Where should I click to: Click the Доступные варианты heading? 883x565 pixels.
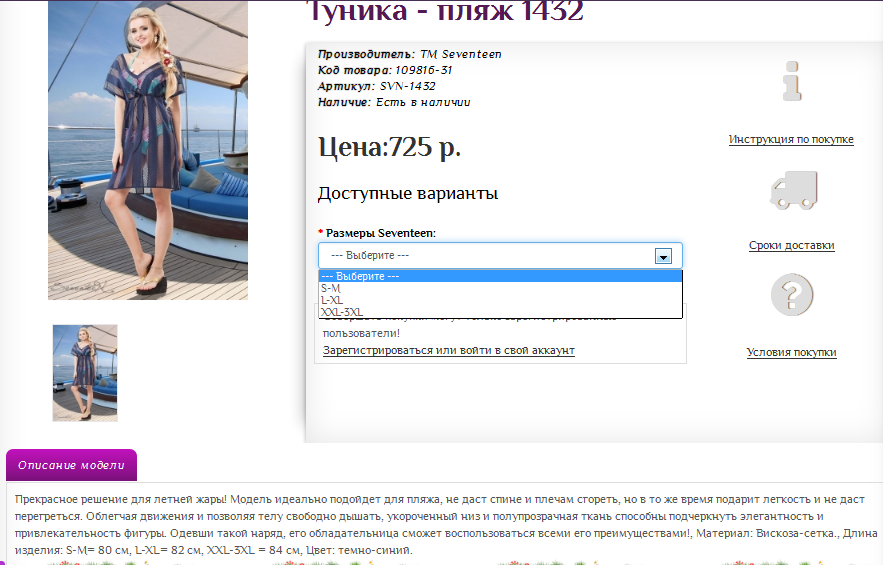coord(407,194)
